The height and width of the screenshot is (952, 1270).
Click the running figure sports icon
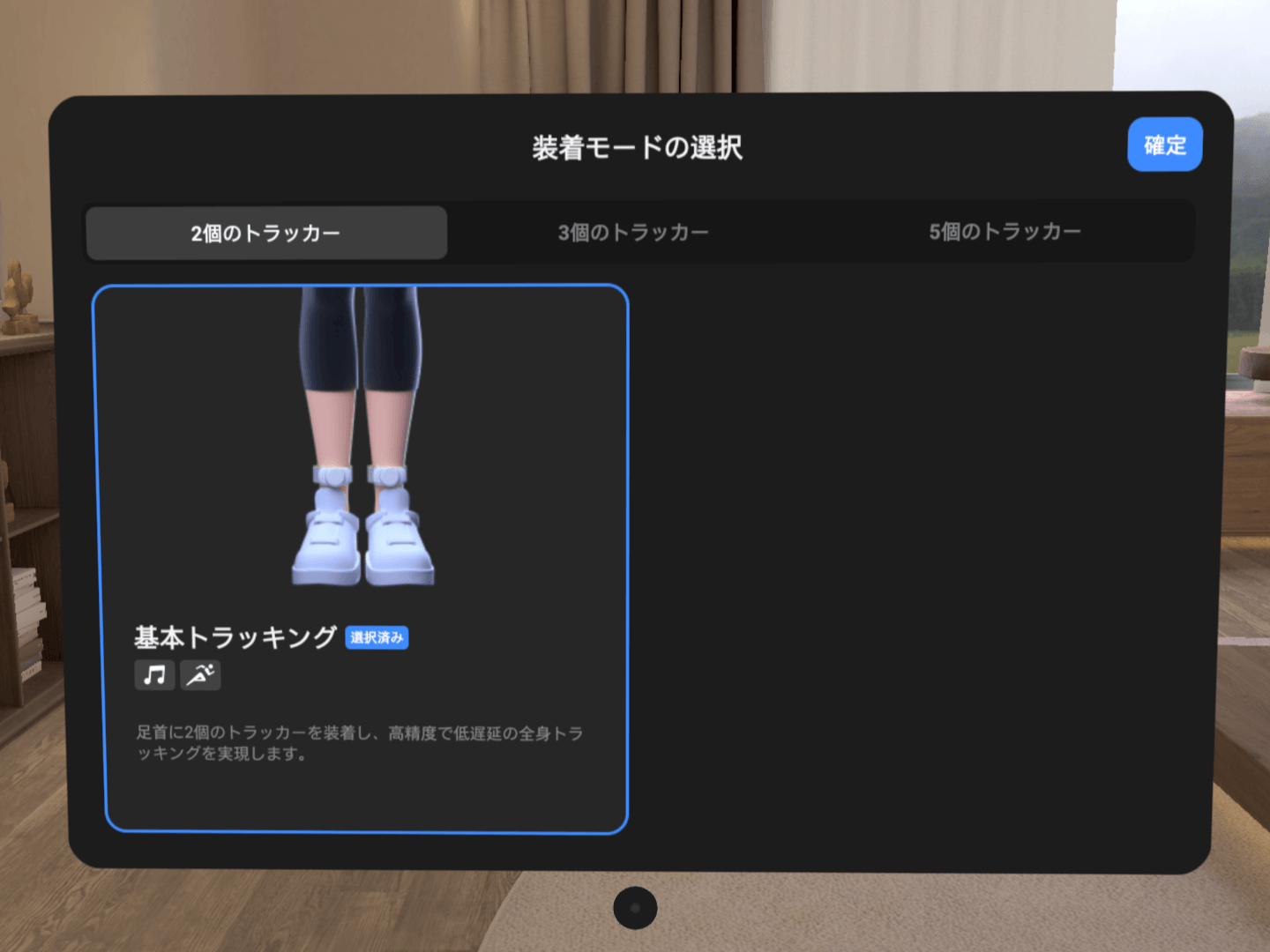pyautogui.click(x=200, y=675)
